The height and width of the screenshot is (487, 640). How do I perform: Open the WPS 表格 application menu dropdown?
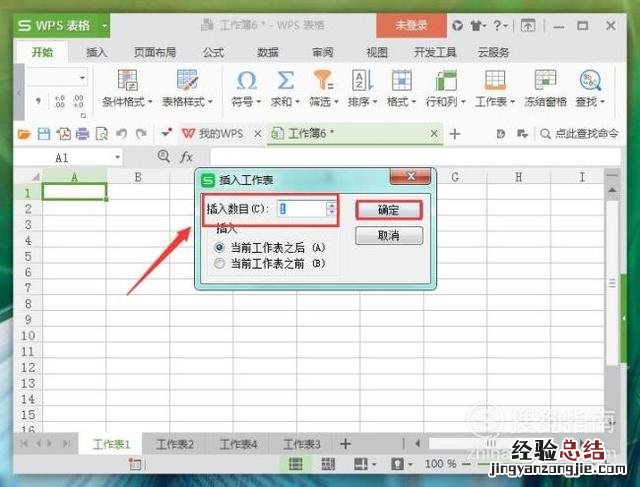pyautogui.click(x=106, y=26)
